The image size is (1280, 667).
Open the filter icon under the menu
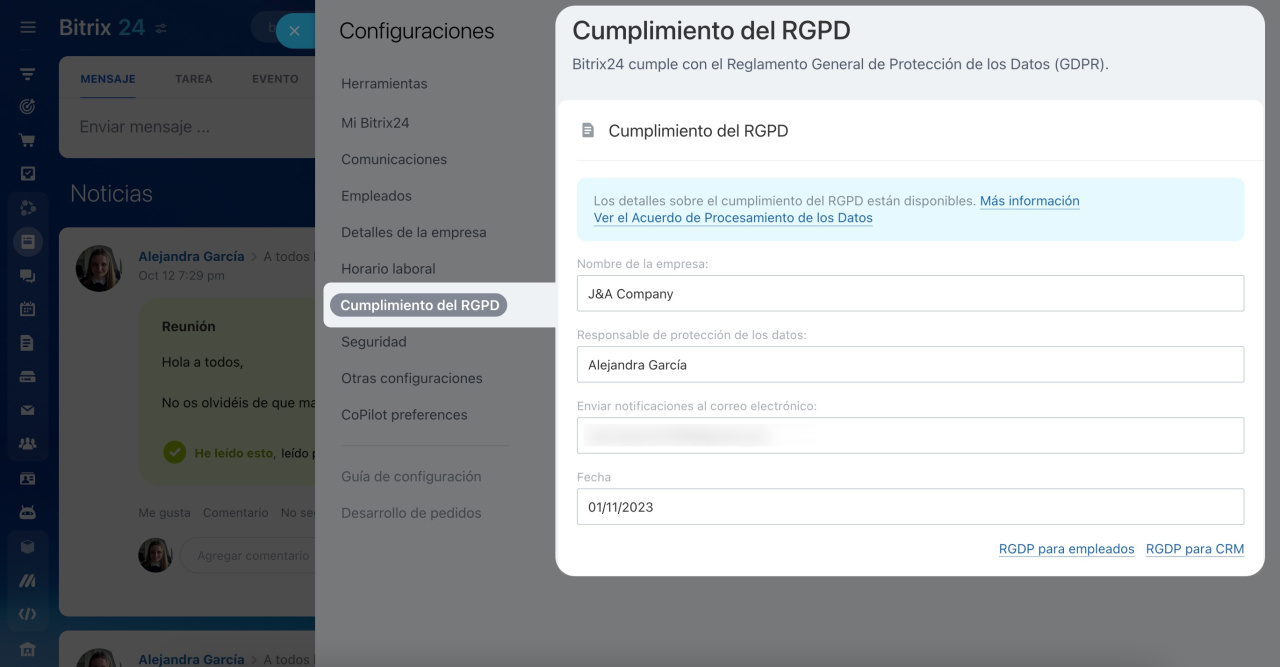point(27,73)
